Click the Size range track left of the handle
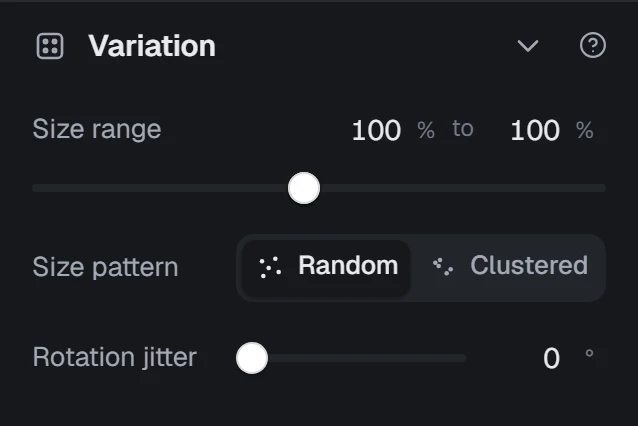Screen dimensions: 638x426 point(160,188)
